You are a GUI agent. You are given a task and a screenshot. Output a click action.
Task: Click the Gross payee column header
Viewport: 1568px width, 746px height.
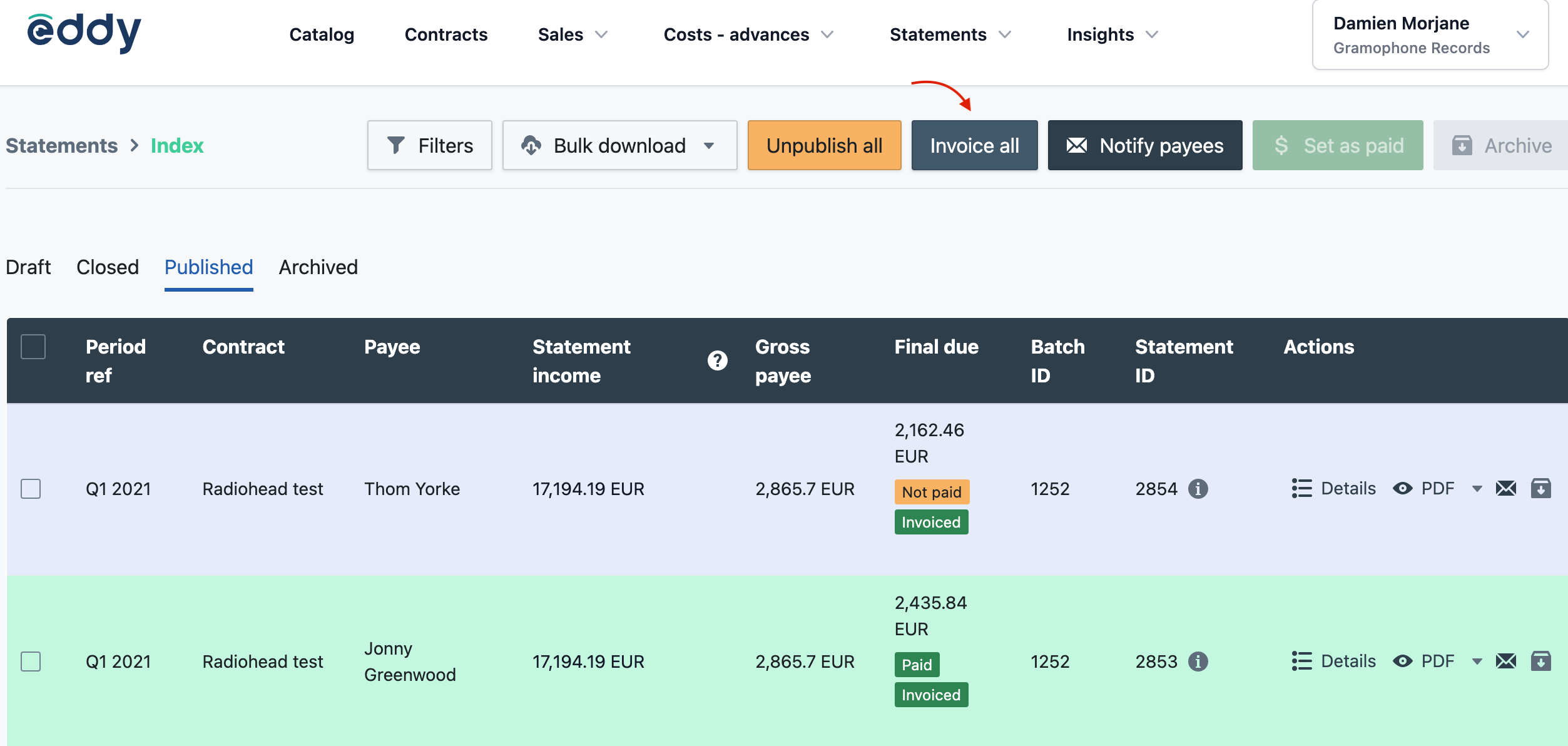(783, 360)
